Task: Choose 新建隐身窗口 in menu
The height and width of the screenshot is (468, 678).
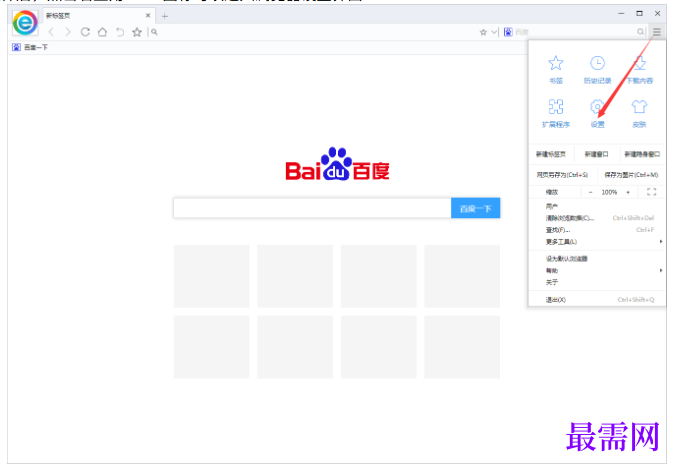Action: pyautogui.click(x=642, y=154)
